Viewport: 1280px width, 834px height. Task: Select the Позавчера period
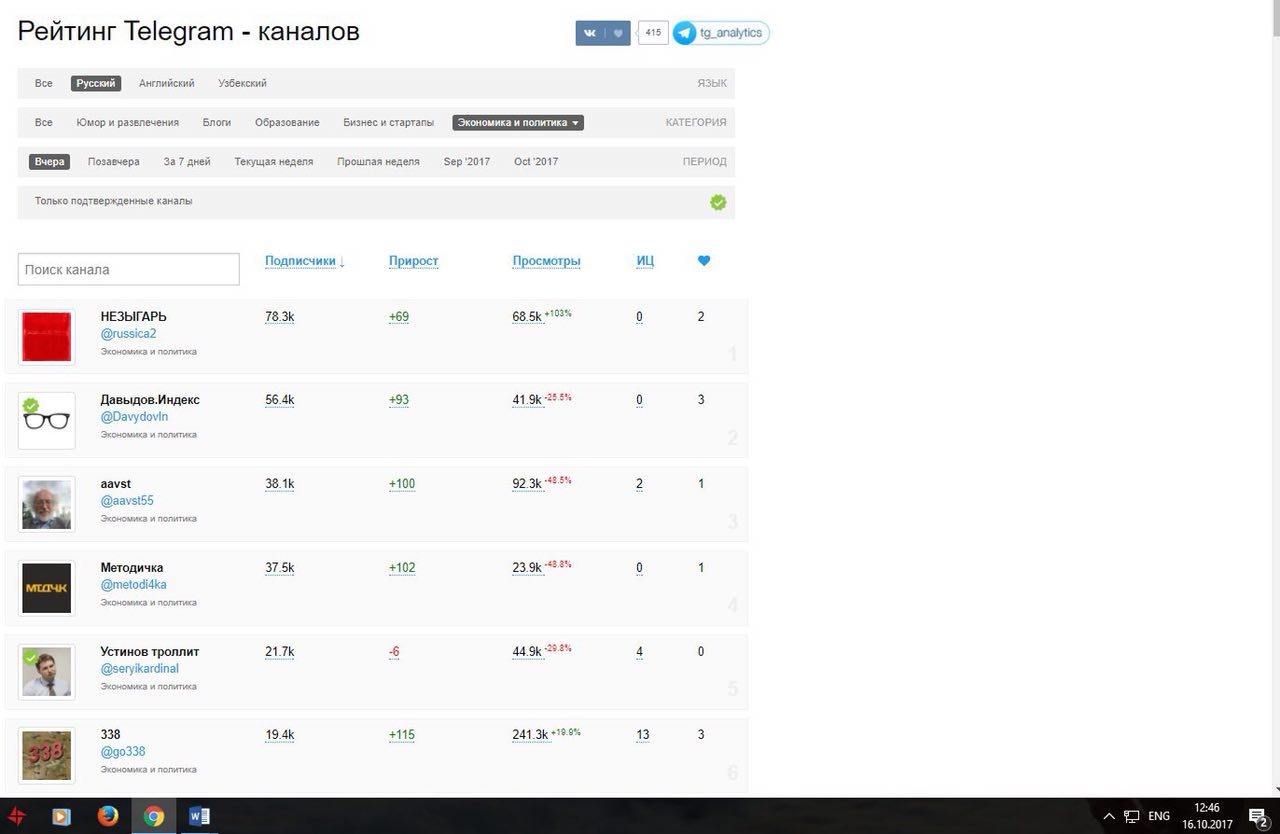pyautogui.click(x=114, y=161)
